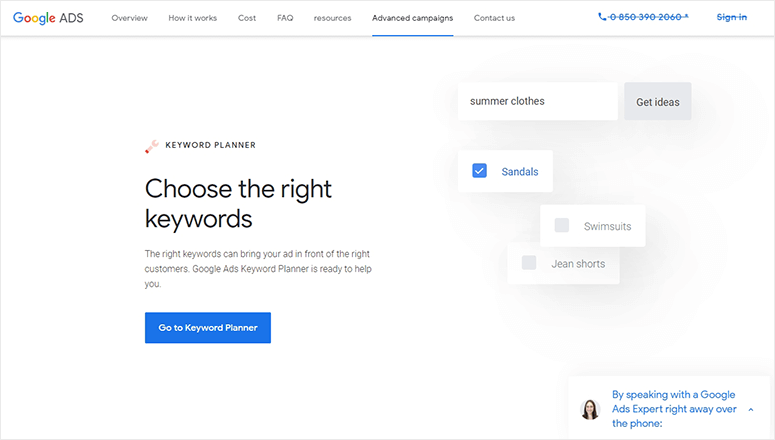
Task: Tick the Jean shorts checkbox
Action: pyautogui.click(x=529, y=263)
